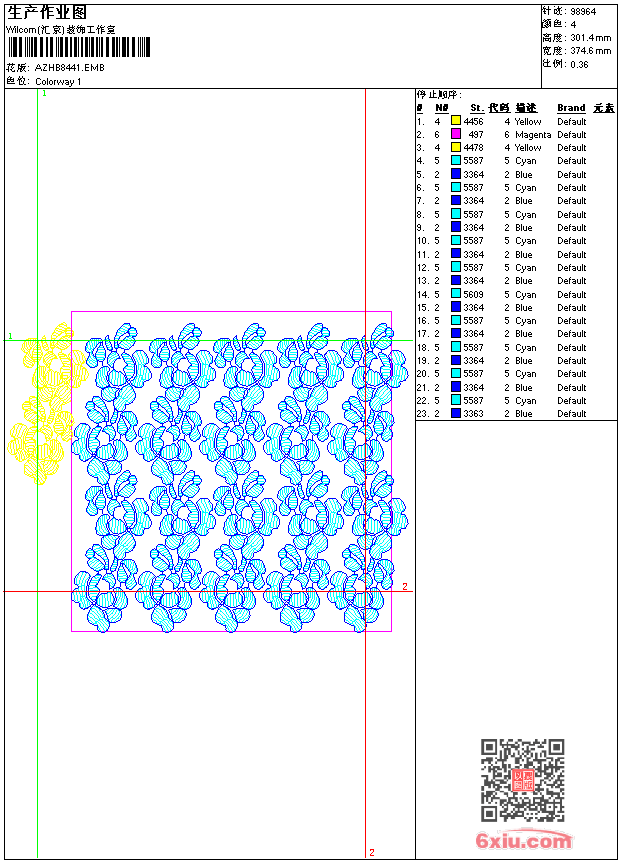Pick the blue swatch in stop row 5

point(456,174)
